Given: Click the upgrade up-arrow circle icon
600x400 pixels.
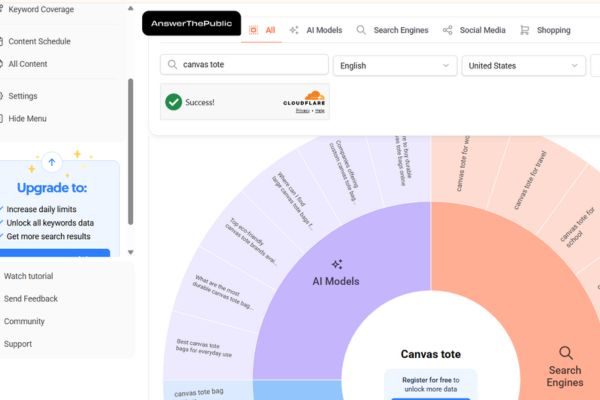Looking at the screenshot, I should (x=52, y=162).
